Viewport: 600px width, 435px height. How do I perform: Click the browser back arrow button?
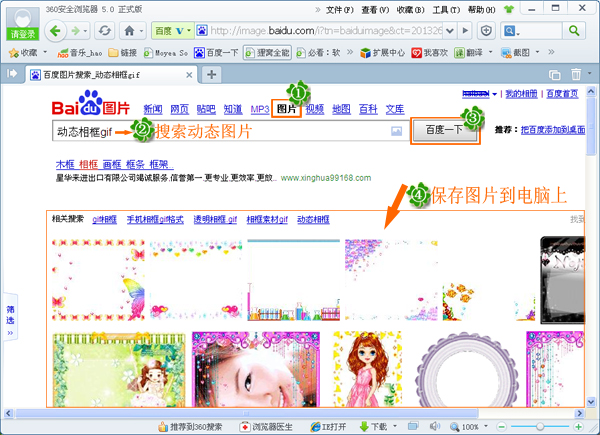(56, 31)
